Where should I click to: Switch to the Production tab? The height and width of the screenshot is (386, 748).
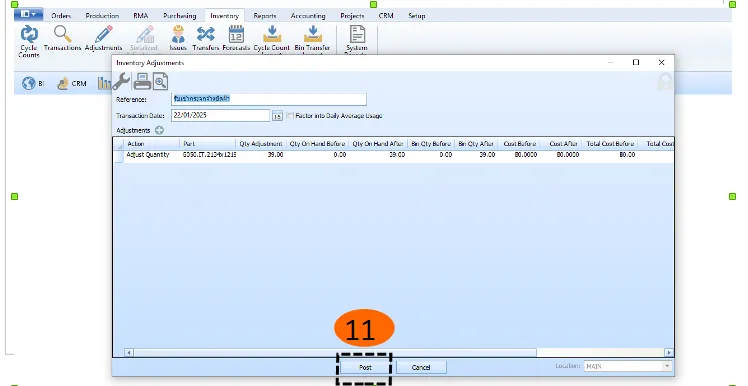click(x=102, y=16)
